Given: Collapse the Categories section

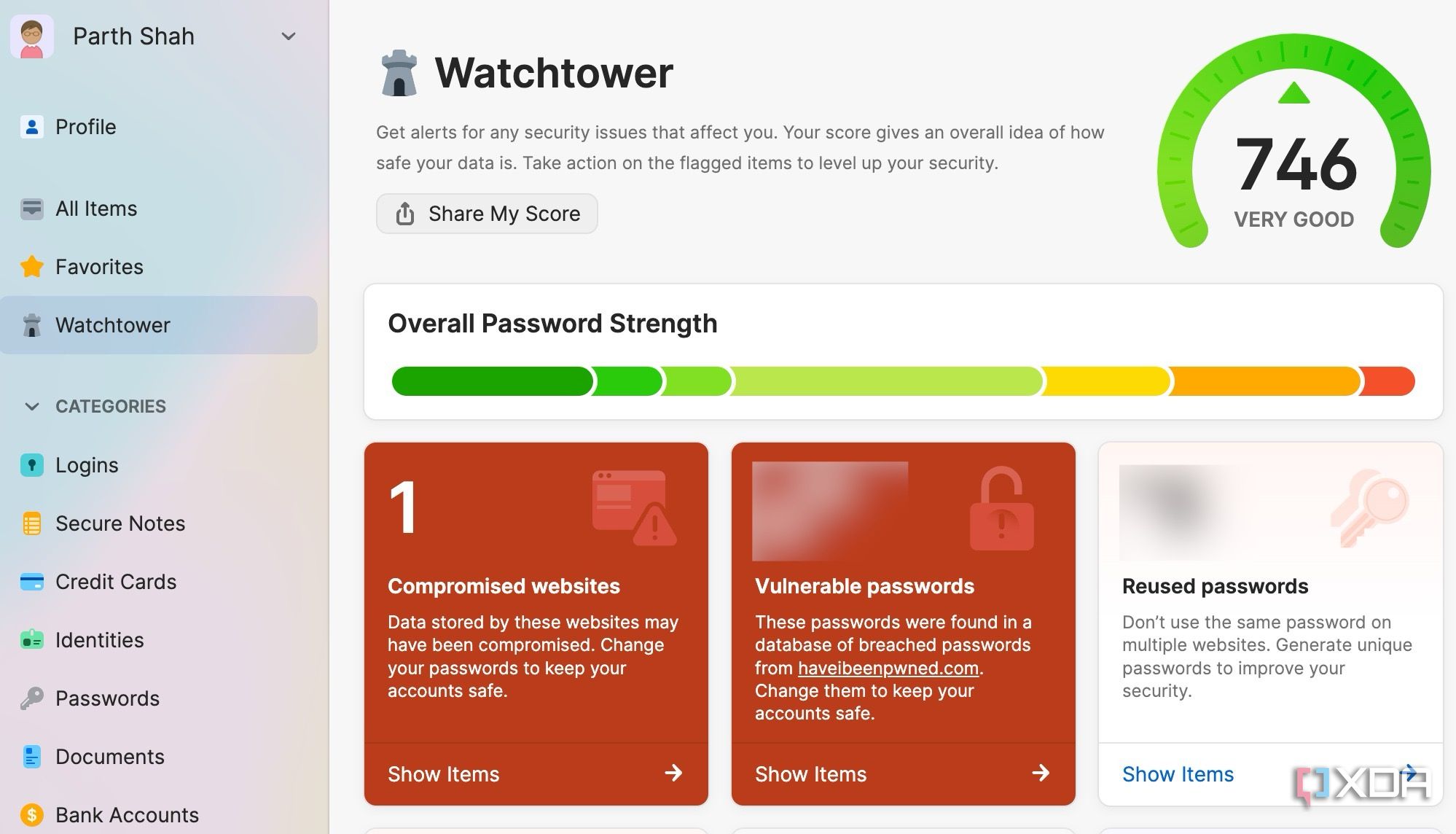Looking at the screenshot, I should (32, 407).
